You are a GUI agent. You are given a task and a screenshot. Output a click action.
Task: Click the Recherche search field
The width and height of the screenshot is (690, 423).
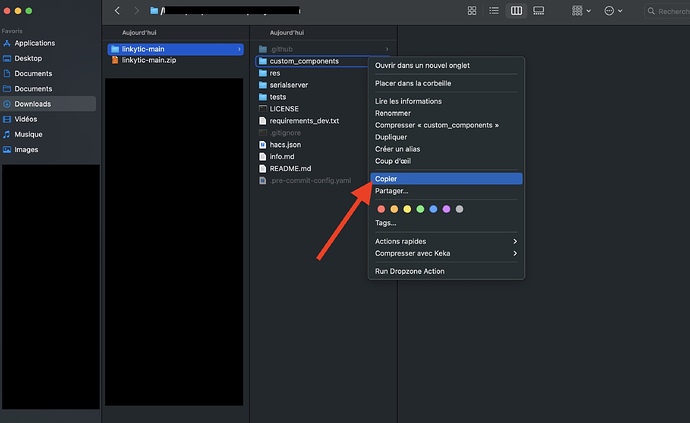click(x=667, y=11)
